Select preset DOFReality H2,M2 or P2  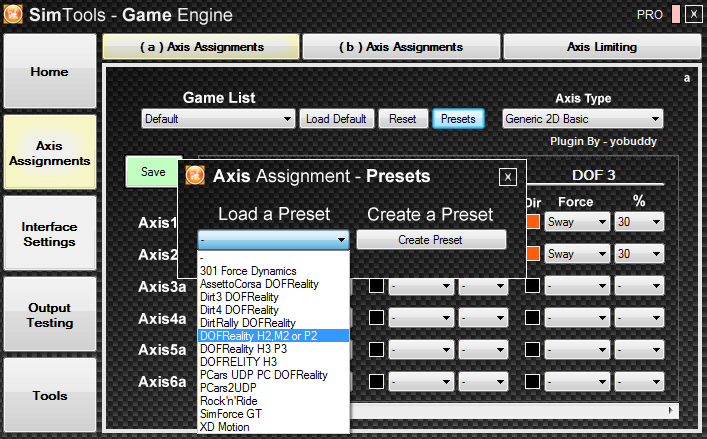pos(273,336)
